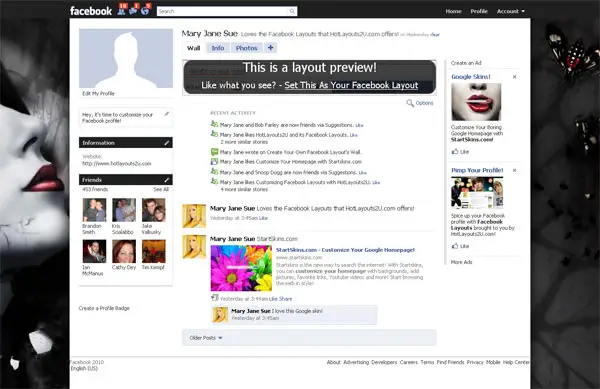Open Ian McManus friend thumbnail
Screen dimensions: 600x389
[94, 251]
